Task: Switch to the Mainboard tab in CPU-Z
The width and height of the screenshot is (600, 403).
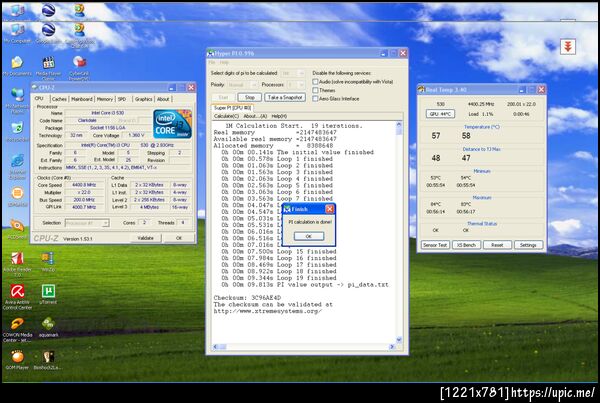Action: [x=82, y=99]
